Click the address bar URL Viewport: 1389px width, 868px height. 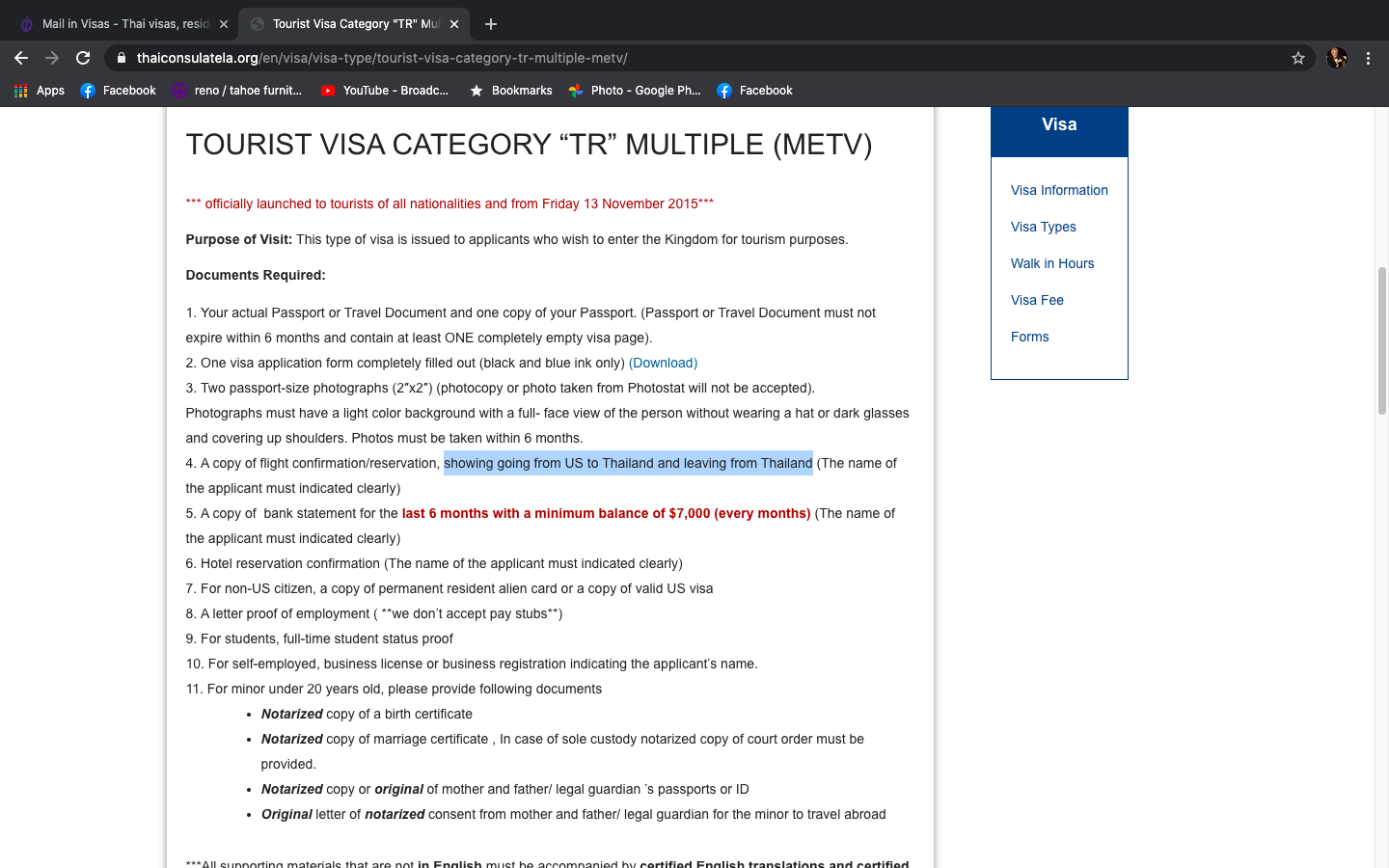[x=382, y=58]
